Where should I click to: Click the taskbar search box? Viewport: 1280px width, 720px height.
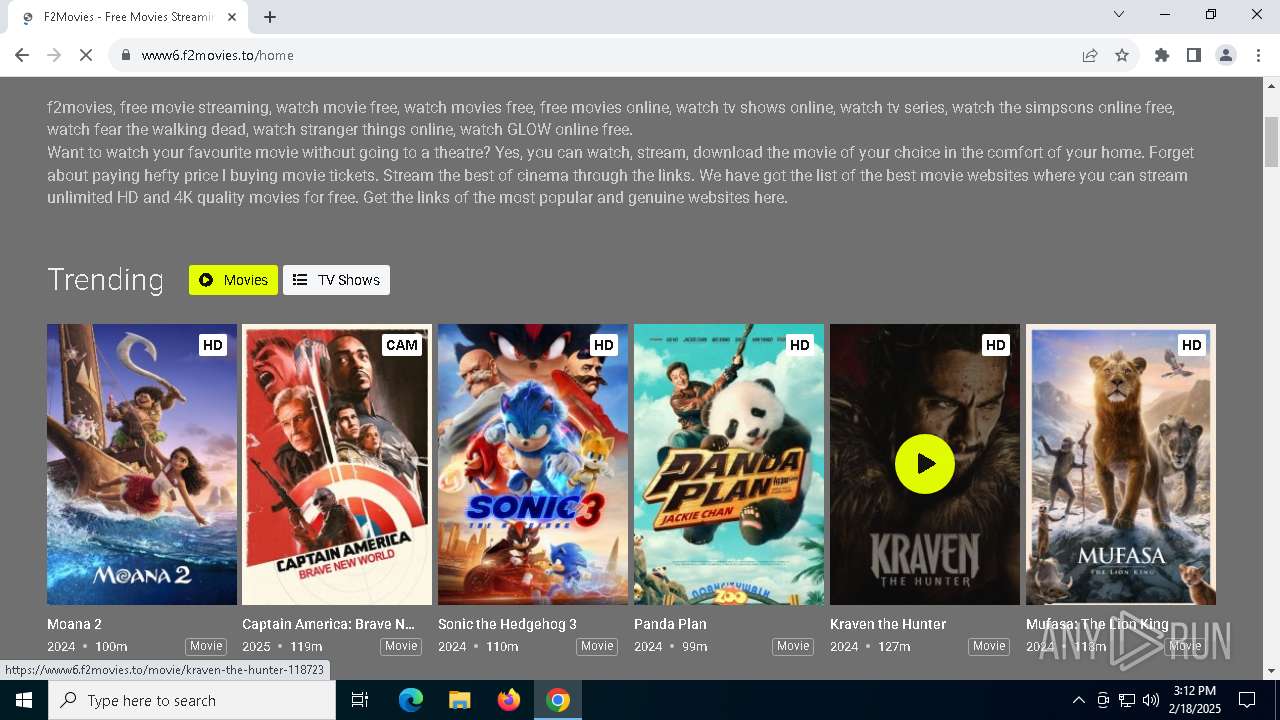[192, 700]
